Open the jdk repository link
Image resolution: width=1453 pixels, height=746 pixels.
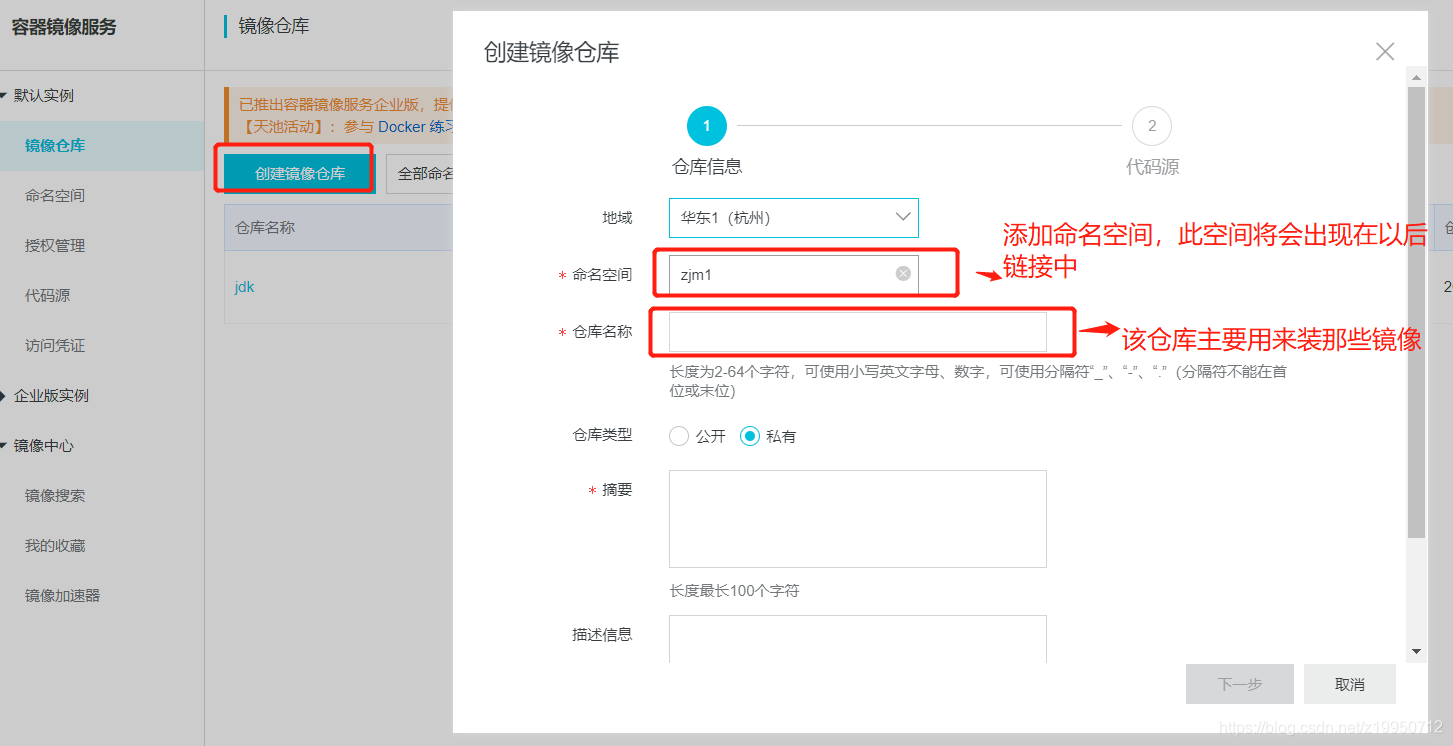pyautogui.click(x=244, y=286)
